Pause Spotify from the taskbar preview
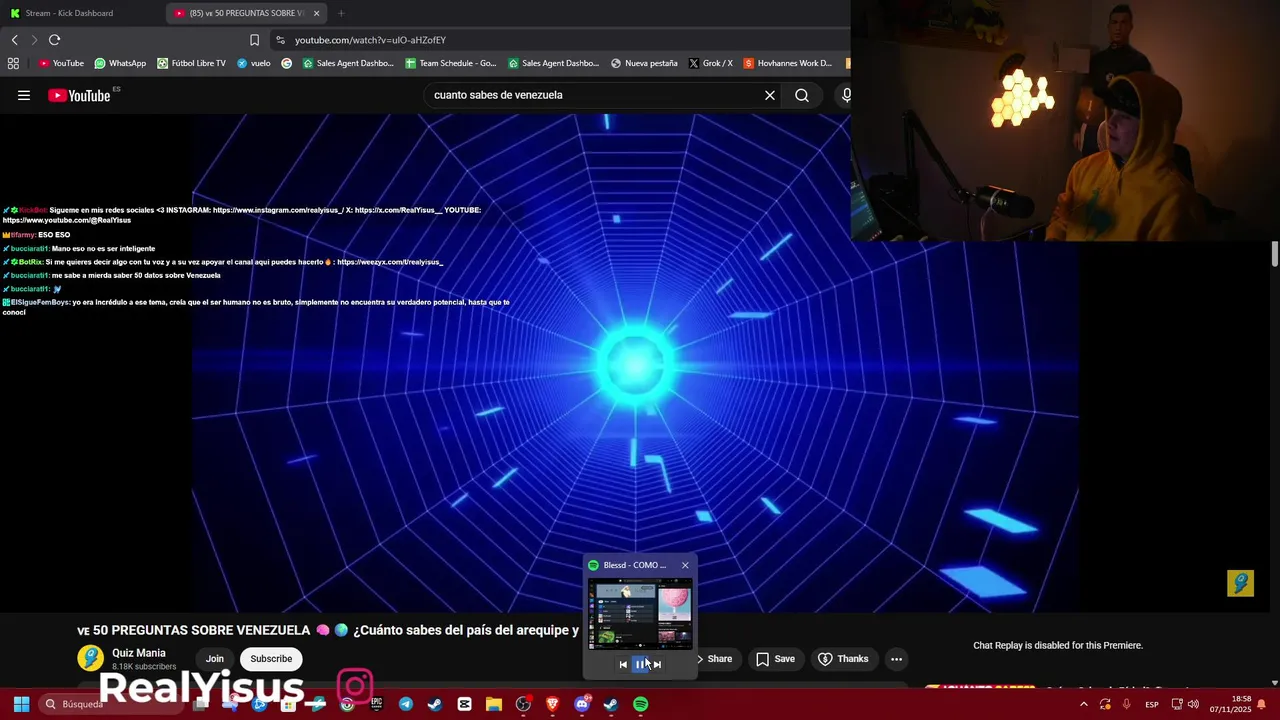 [x=640, y=664]
